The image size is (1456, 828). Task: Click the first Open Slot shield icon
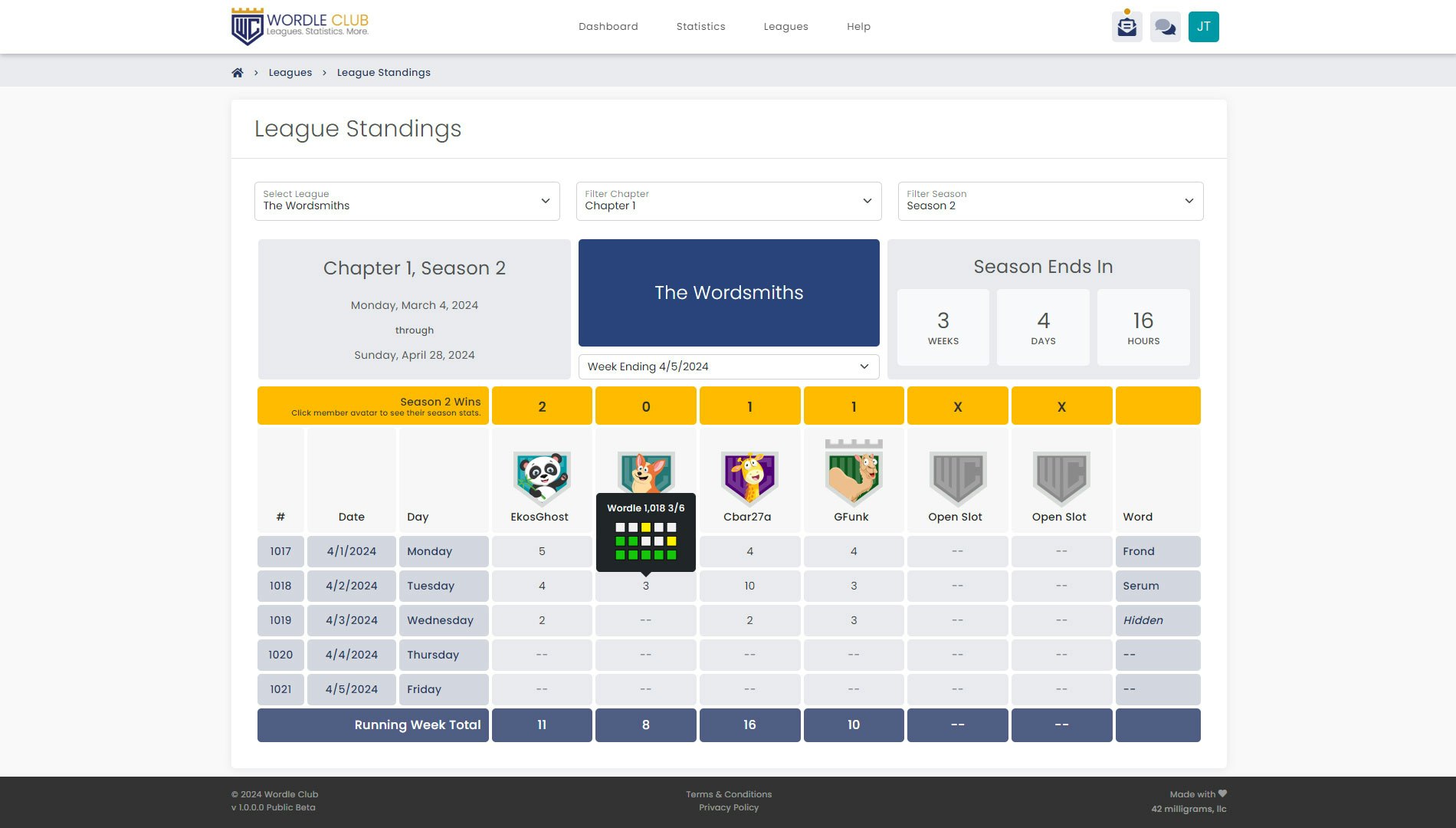pos(957,479)
